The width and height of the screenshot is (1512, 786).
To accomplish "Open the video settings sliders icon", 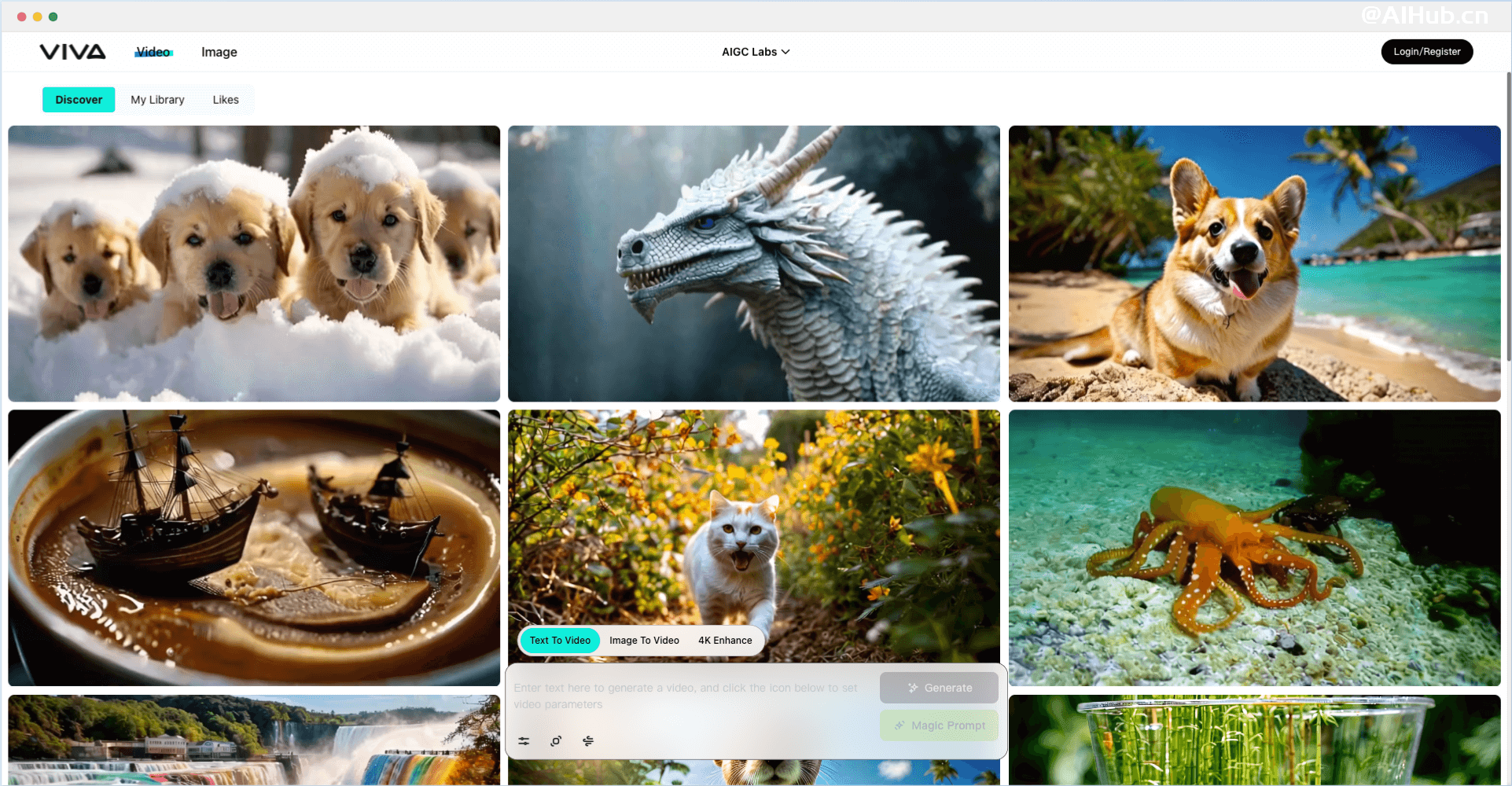I will (524, 741).
